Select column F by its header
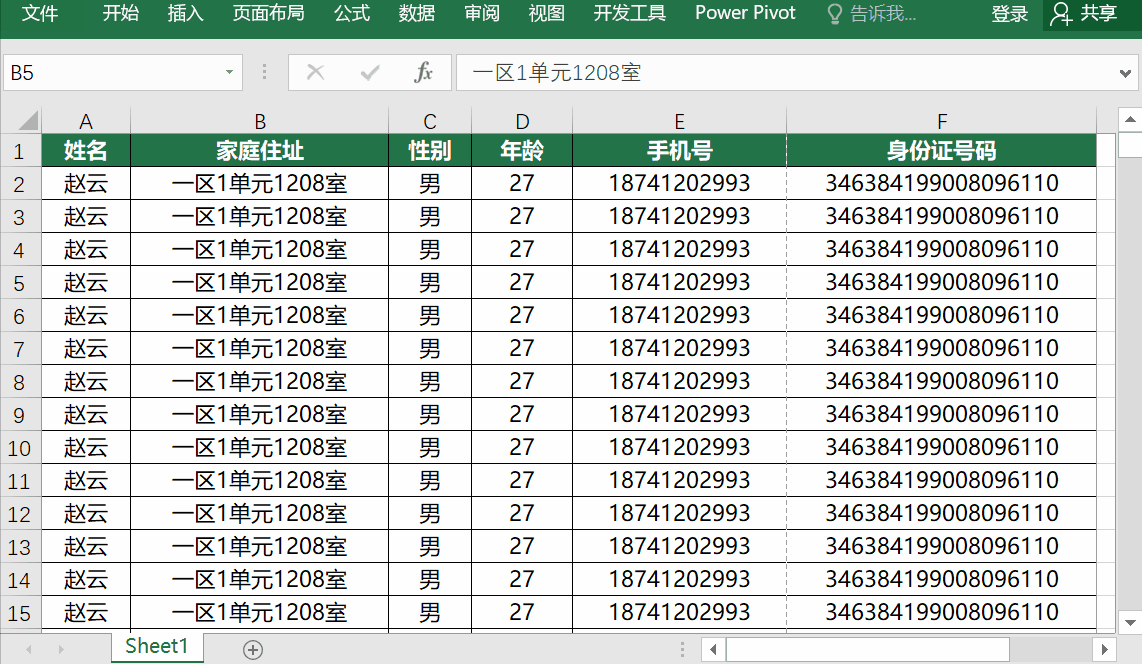1142x664 pixels. tap(941, 120)
